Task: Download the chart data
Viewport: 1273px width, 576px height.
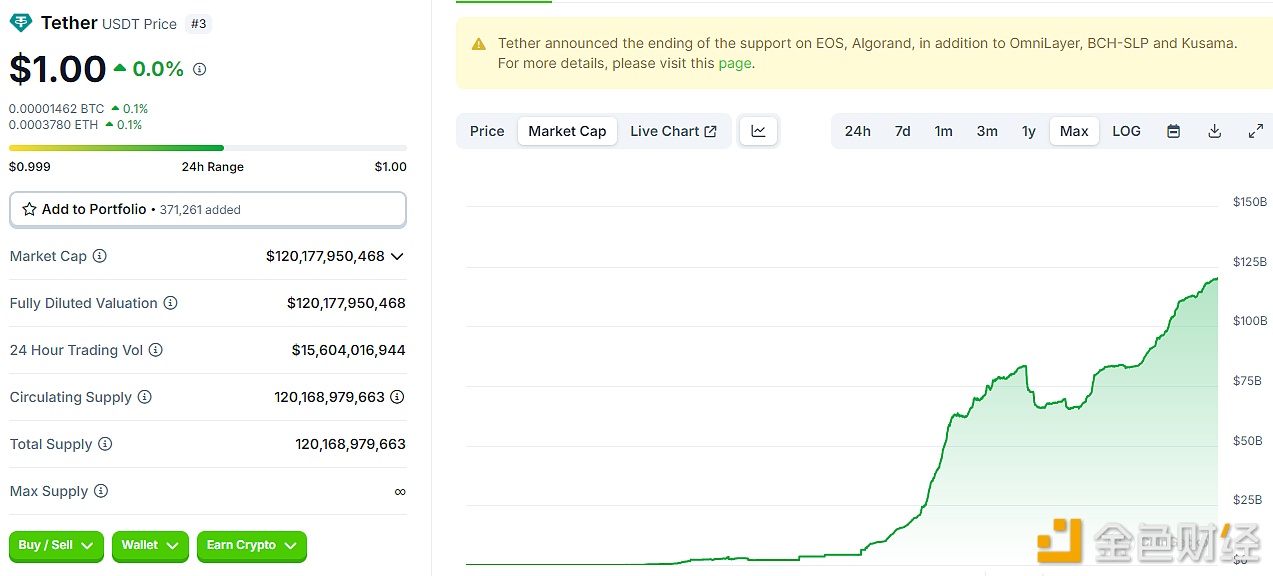Action: [x=1214, y=131]
